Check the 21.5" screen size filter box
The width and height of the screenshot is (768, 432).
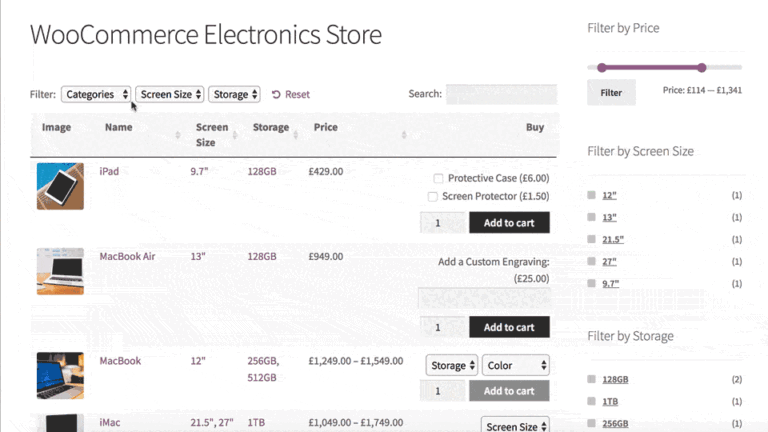592,239
